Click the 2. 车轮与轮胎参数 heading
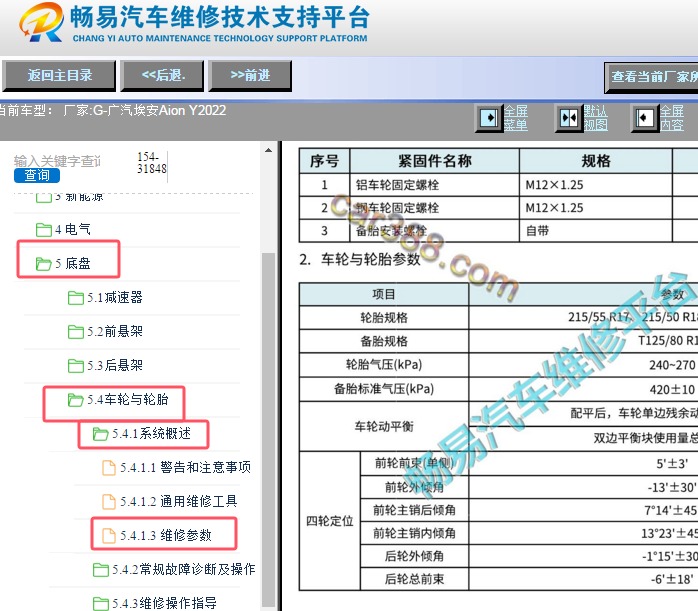 [360, 259]
